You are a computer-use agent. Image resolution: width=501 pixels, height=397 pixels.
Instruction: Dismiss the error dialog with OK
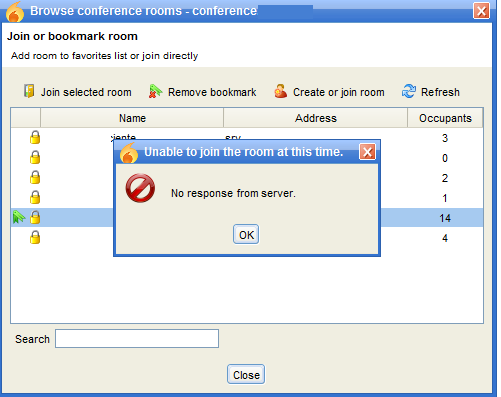pyautogui.click(x=246, y=234)
